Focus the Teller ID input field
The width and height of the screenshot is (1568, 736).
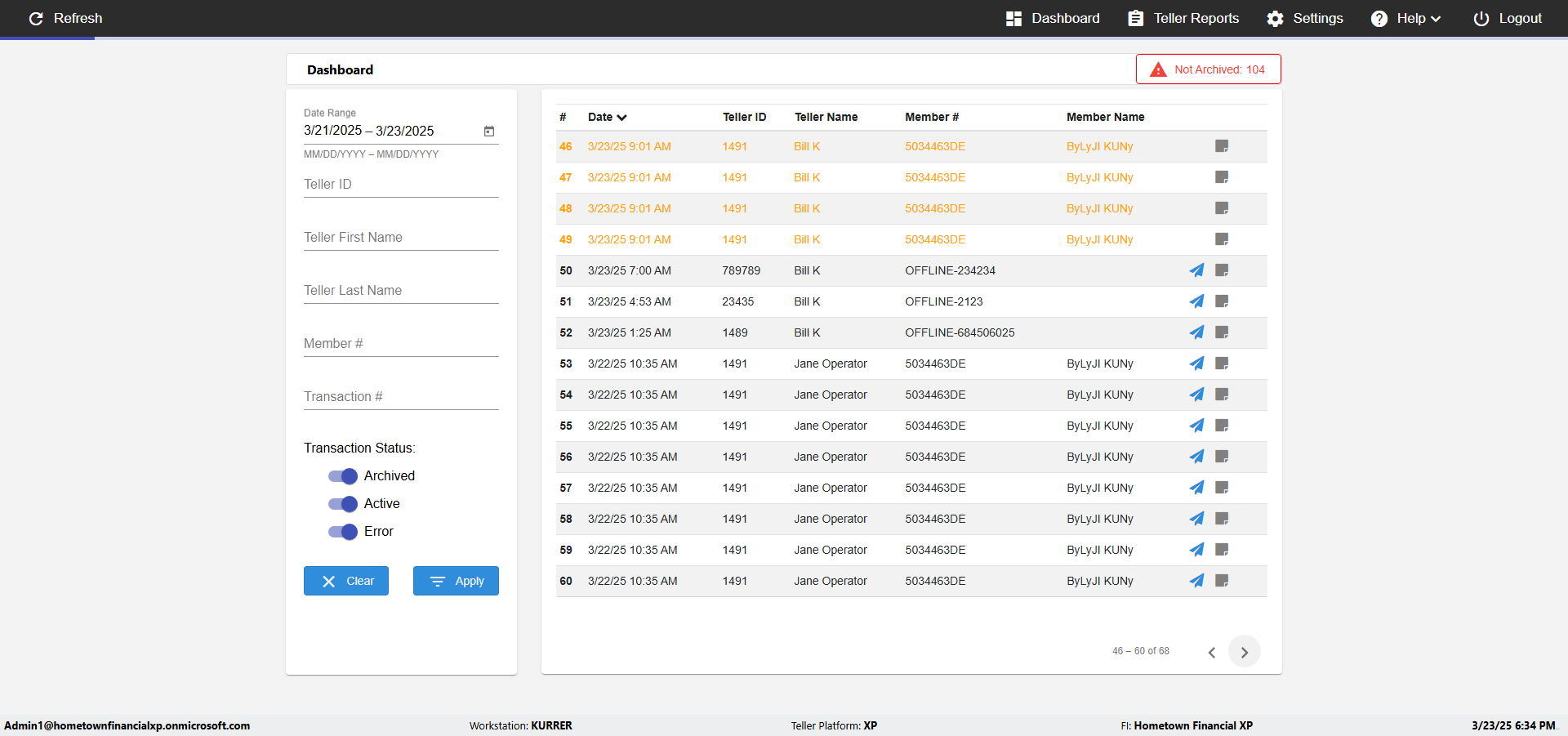tap(401, 185)
